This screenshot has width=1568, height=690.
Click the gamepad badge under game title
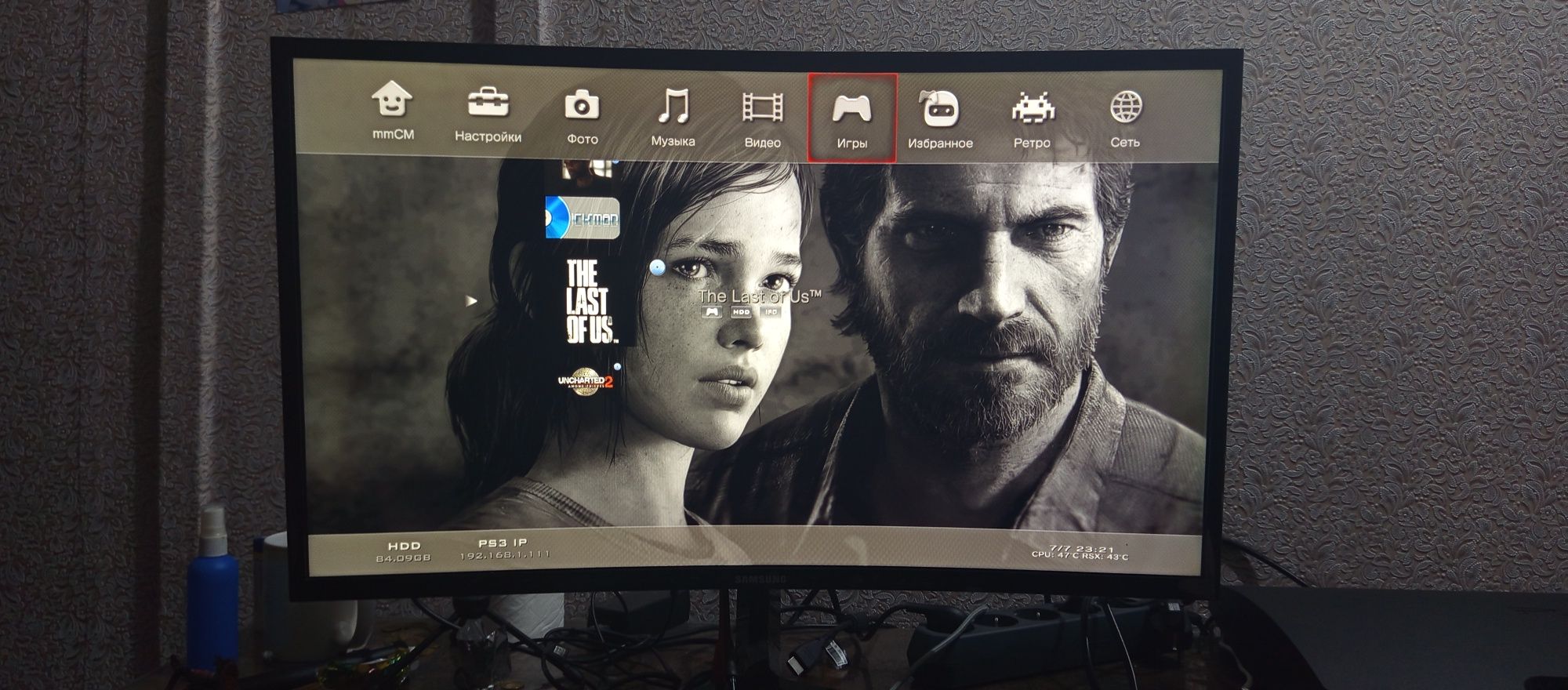coord(711,312)
